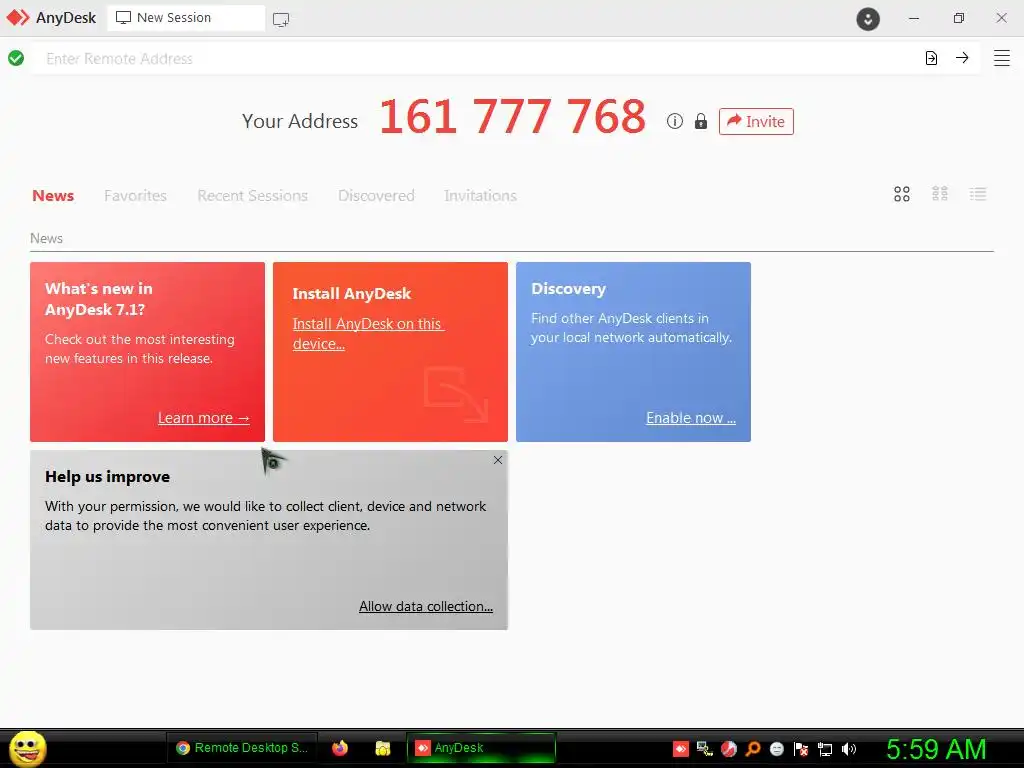This screenshot has width=1024, height=768.
Task: Click the red globe tray icon
Action: [729, 748]
